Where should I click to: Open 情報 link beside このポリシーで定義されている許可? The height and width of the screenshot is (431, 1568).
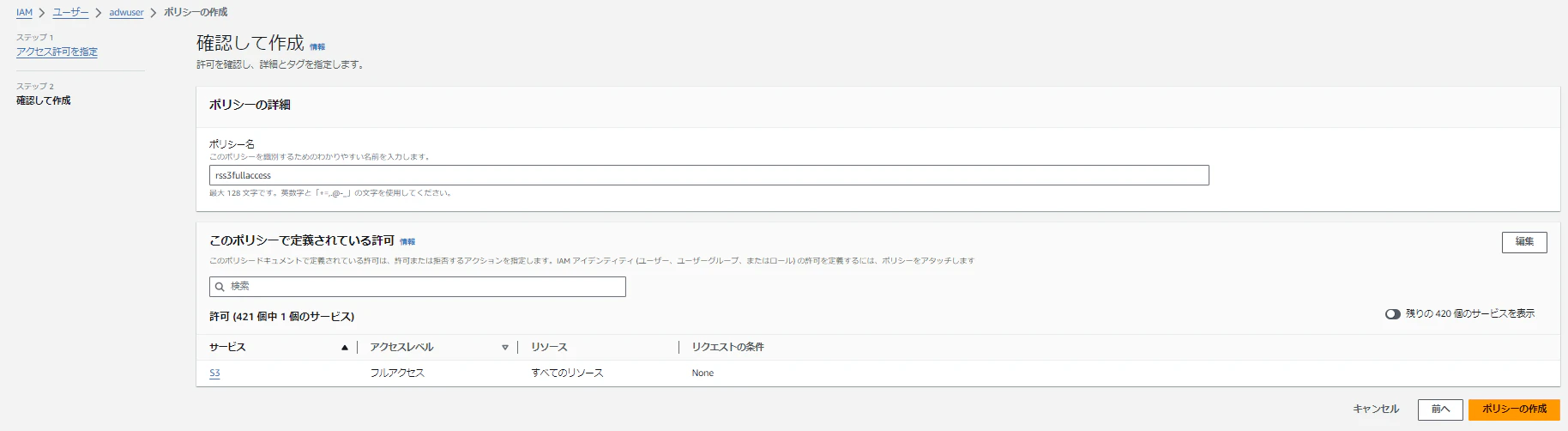(407, 242)
